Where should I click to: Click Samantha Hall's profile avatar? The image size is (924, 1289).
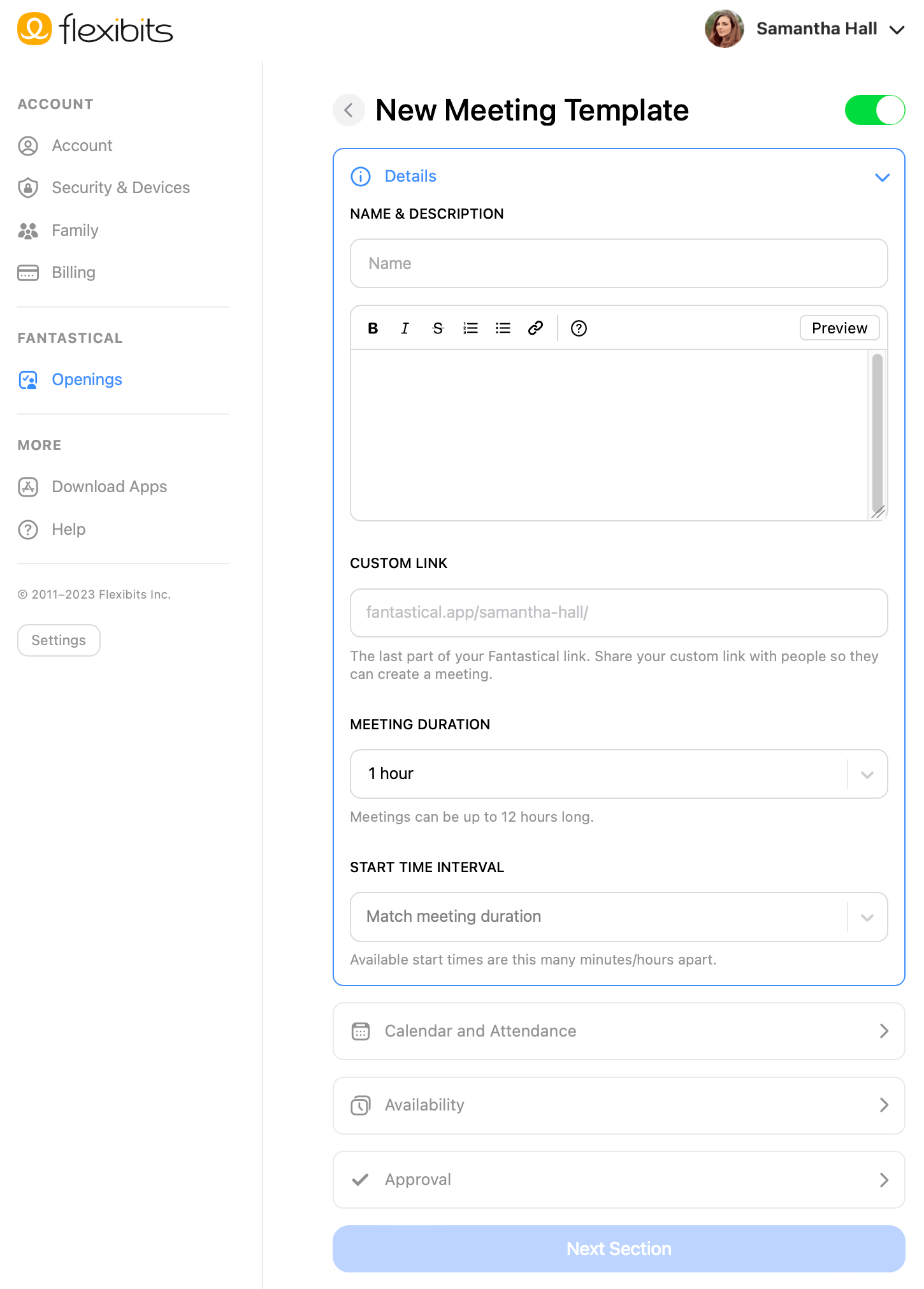(724, 29)
